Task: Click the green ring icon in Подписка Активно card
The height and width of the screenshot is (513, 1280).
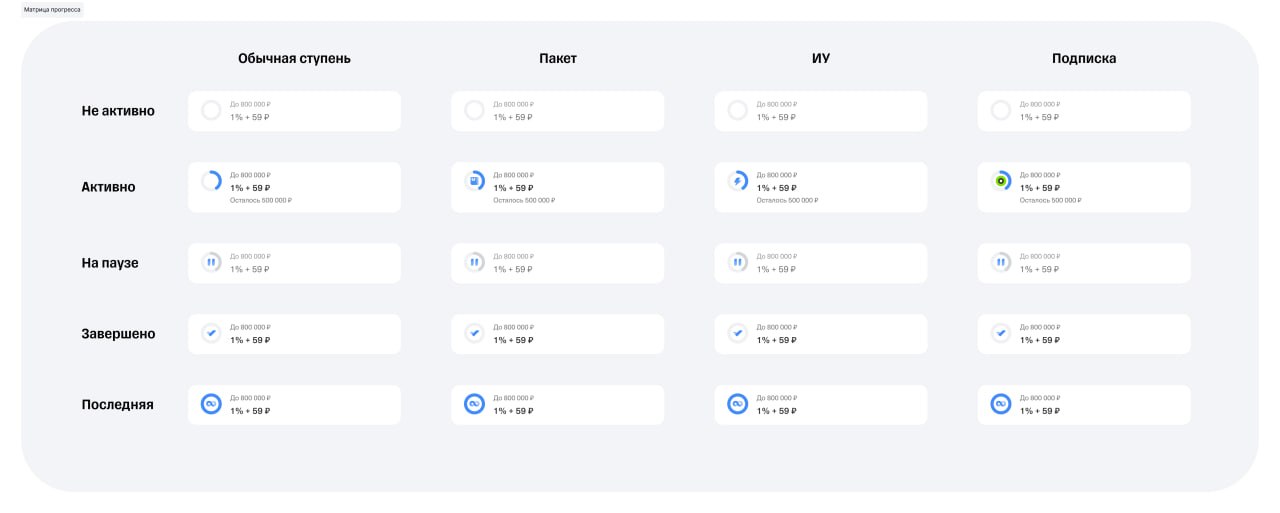Action: [x=1001, y=181]
